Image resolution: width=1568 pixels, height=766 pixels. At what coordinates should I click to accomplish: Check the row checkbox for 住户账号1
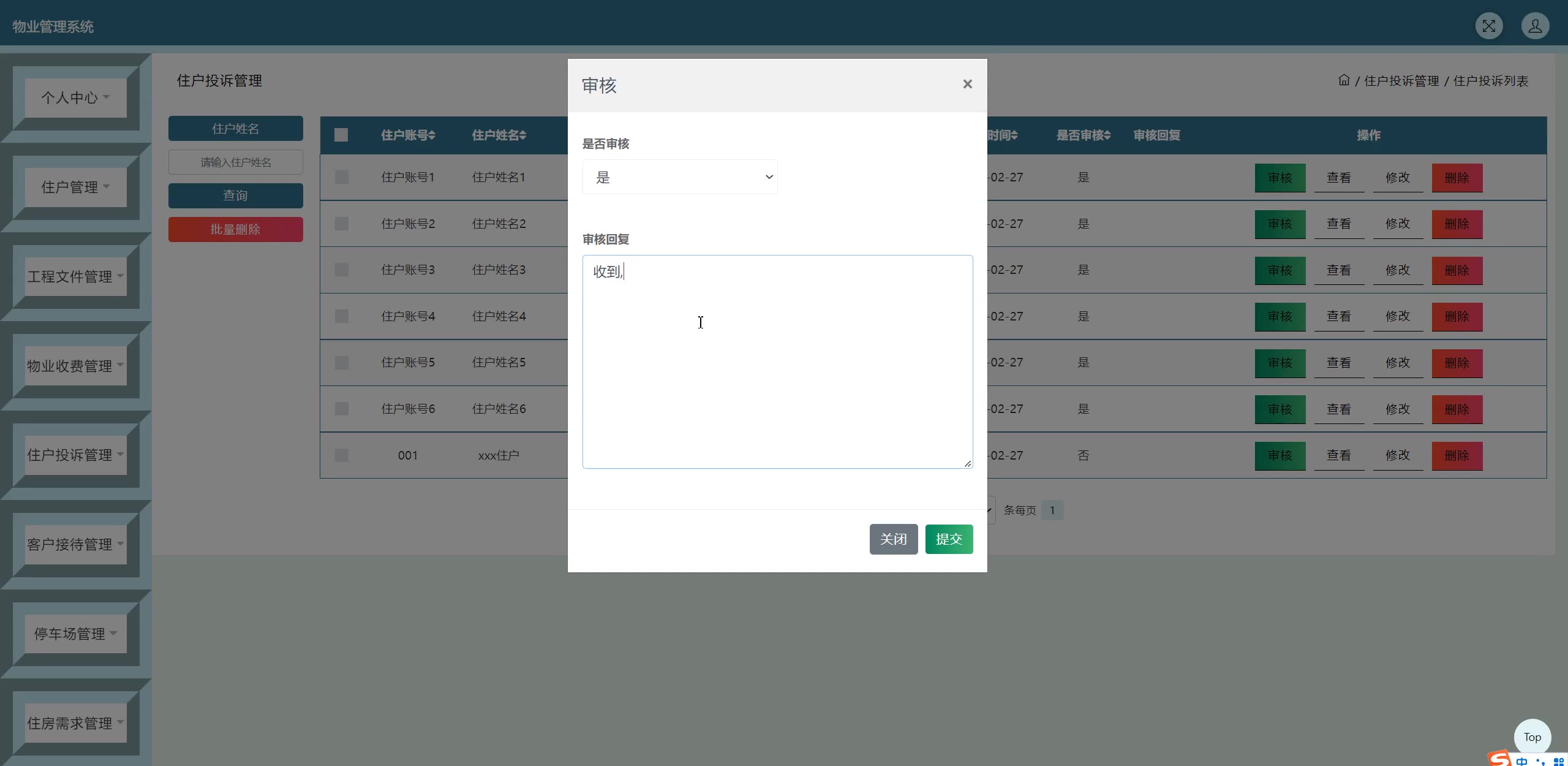point(342,177)
